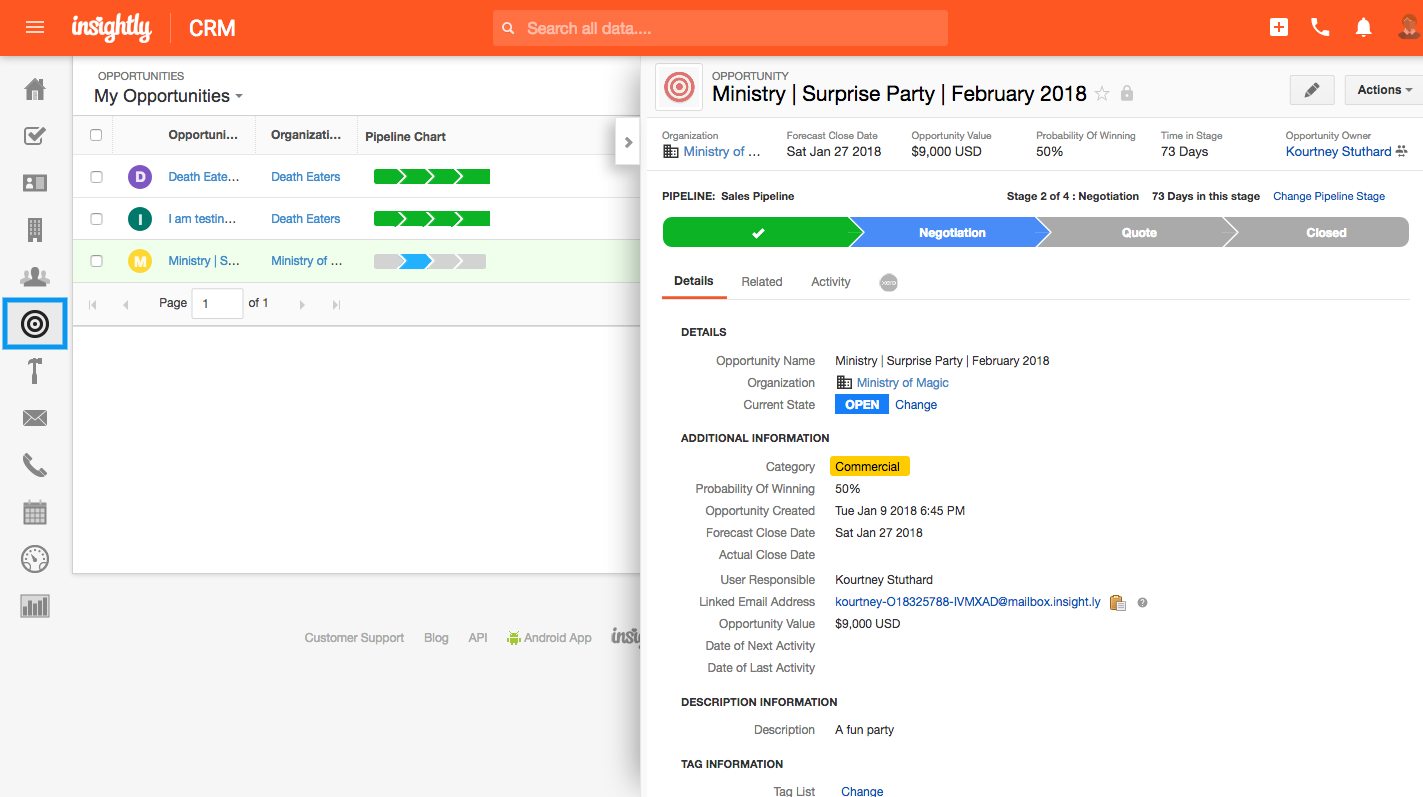This screenshot has width=1423, height=797.
Task: Open Reports bar chart sidebar icon
Action: click(35, 606)
